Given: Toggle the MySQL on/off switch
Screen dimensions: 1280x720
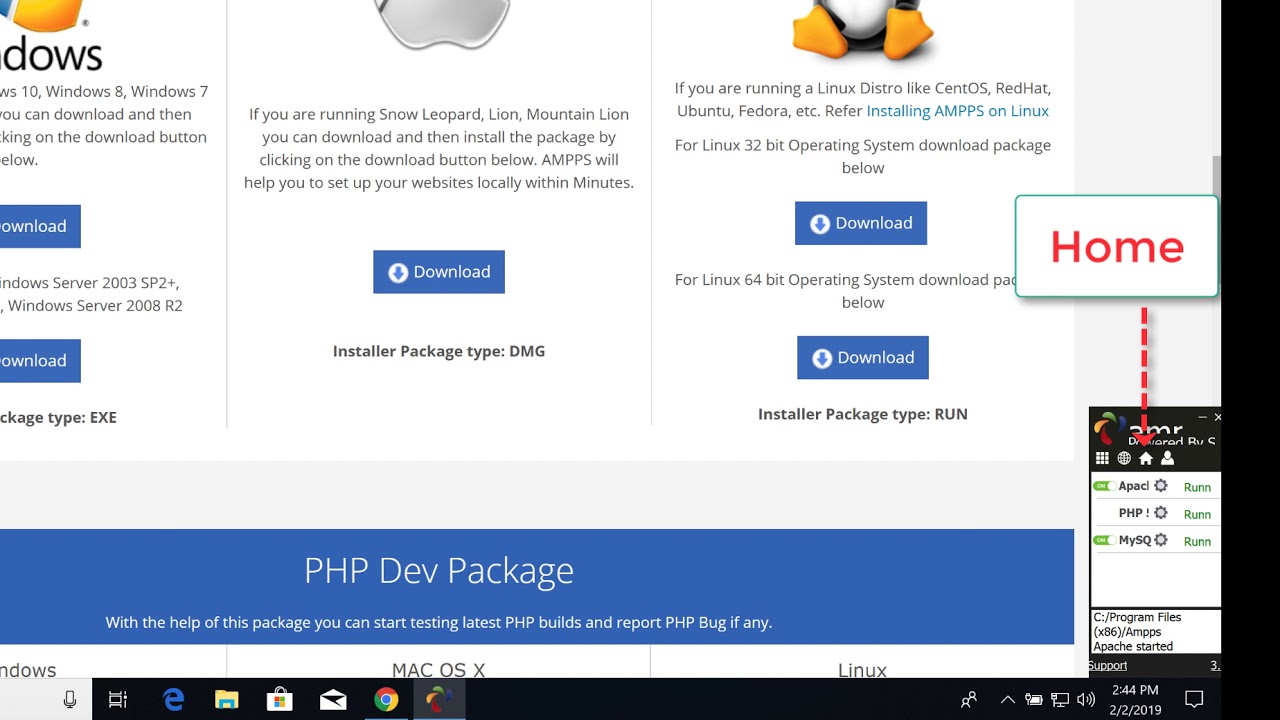Looking at the screenshot, I should tap(1104, 540).
